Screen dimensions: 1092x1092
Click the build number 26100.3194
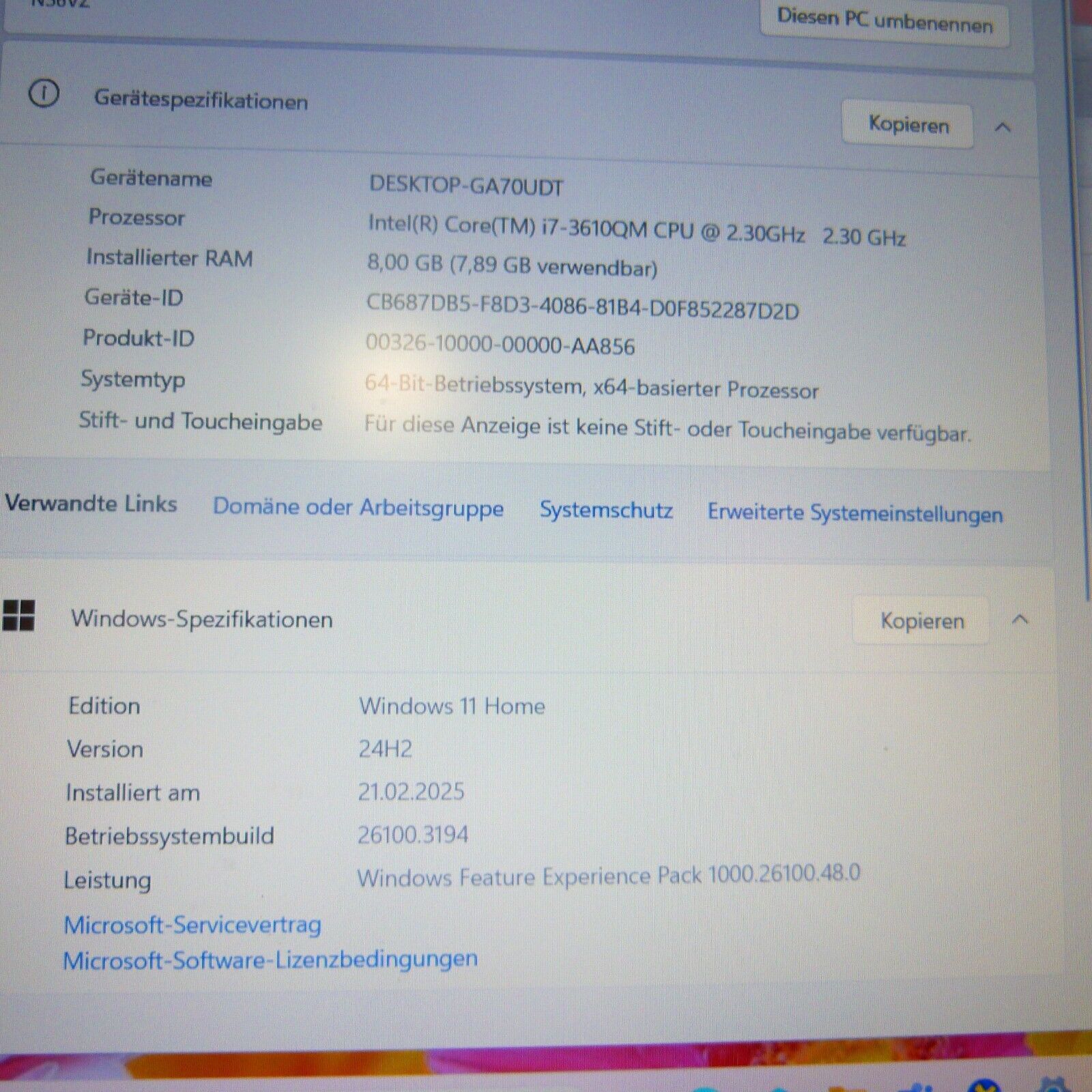point(413,835)
